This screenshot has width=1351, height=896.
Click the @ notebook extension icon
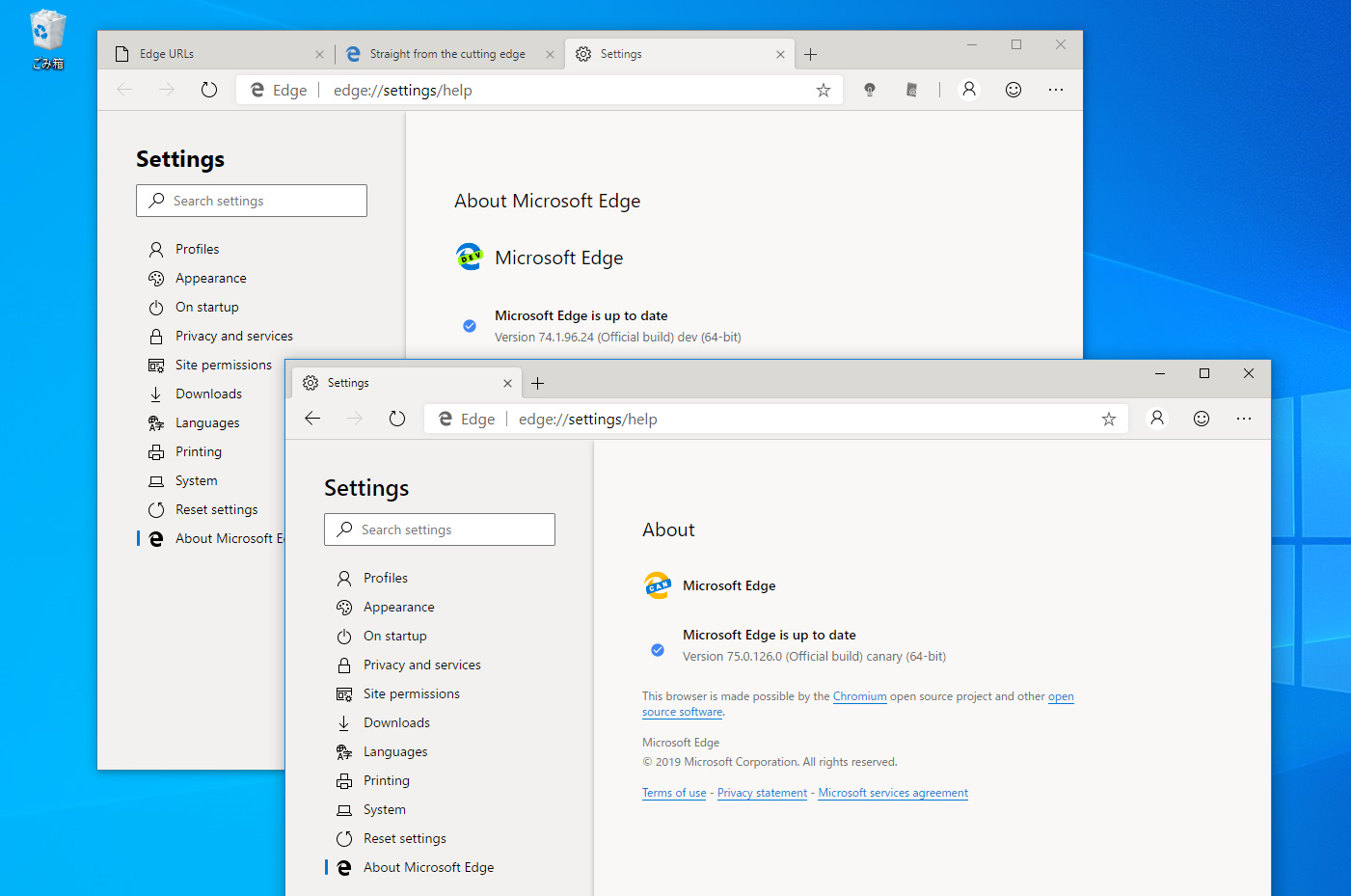[911, 90]
